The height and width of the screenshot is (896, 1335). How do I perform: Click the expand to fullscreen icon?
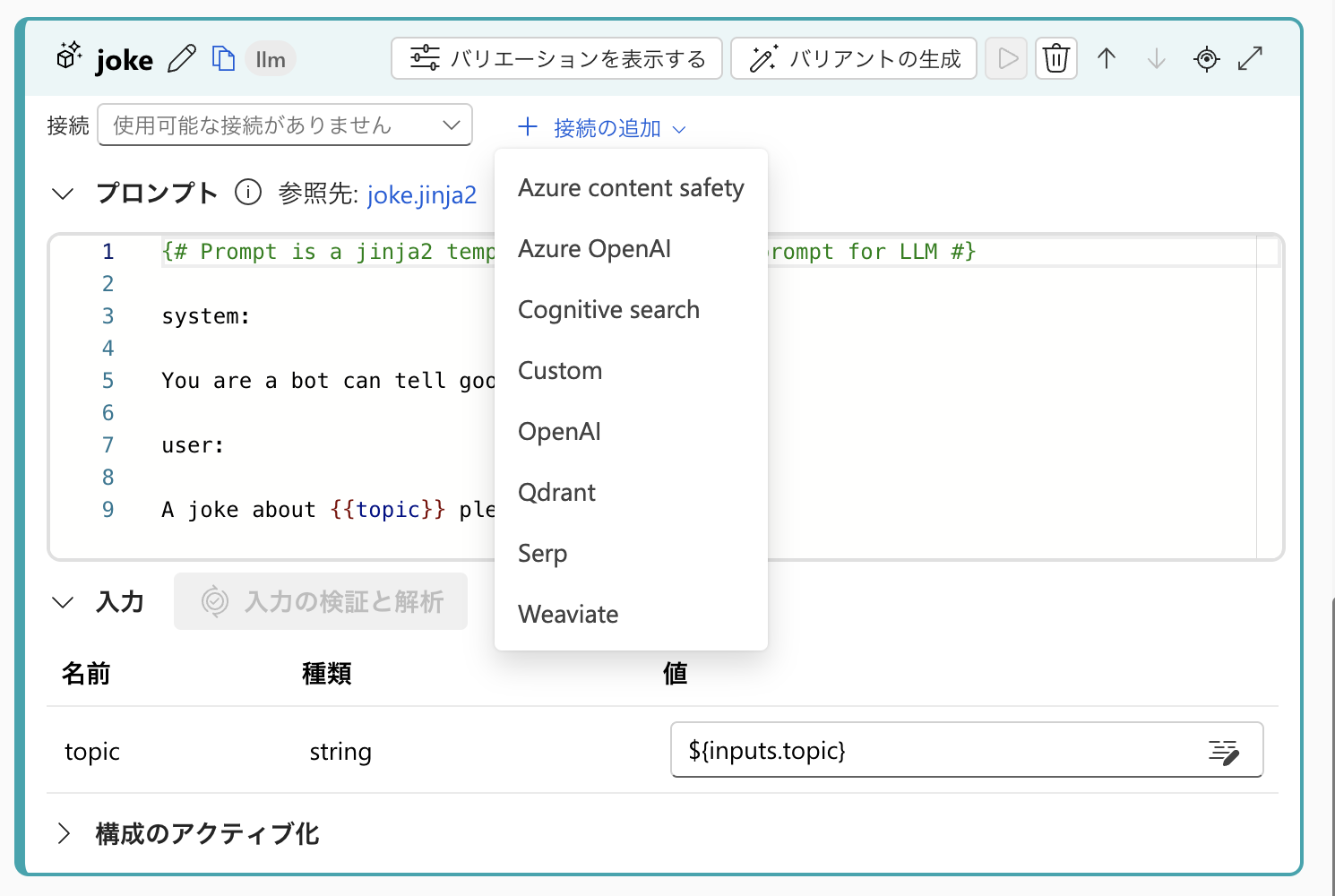coord(1251,58)
